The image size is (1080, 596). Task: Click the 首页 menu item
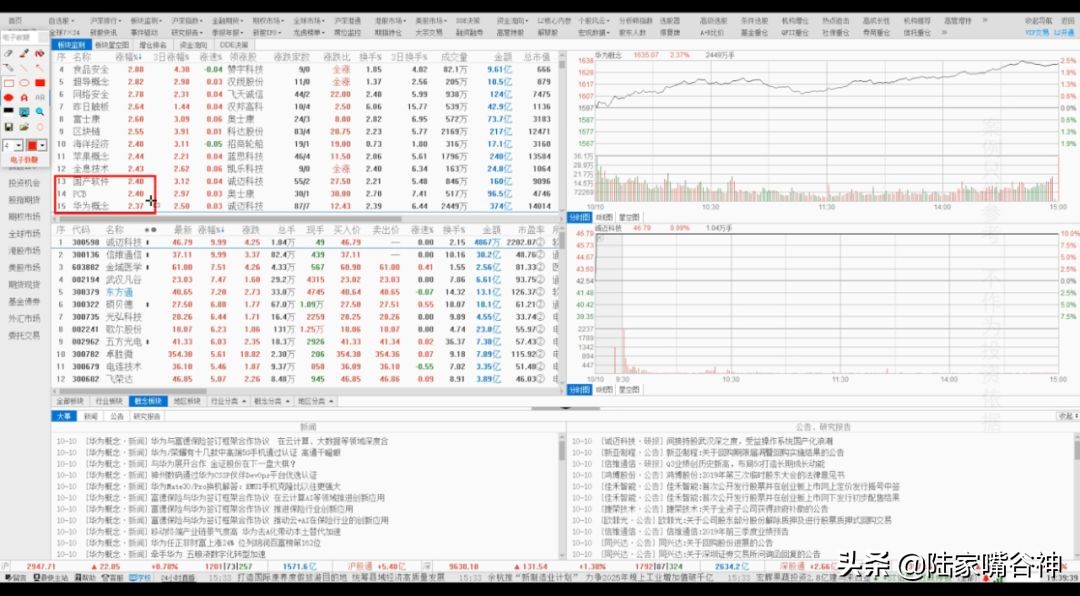click(14, 21)
